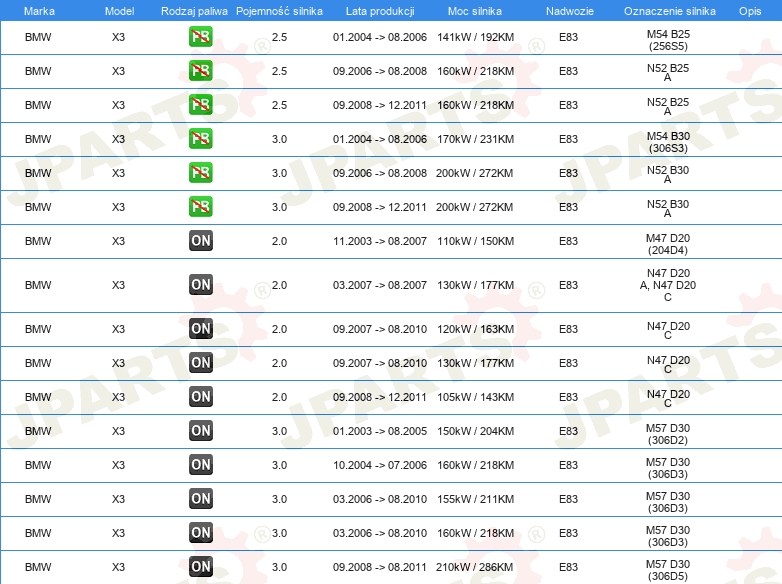Click engine code M57 D30 (306D2)
Viewport: 782px width, 584px height.
668,434
